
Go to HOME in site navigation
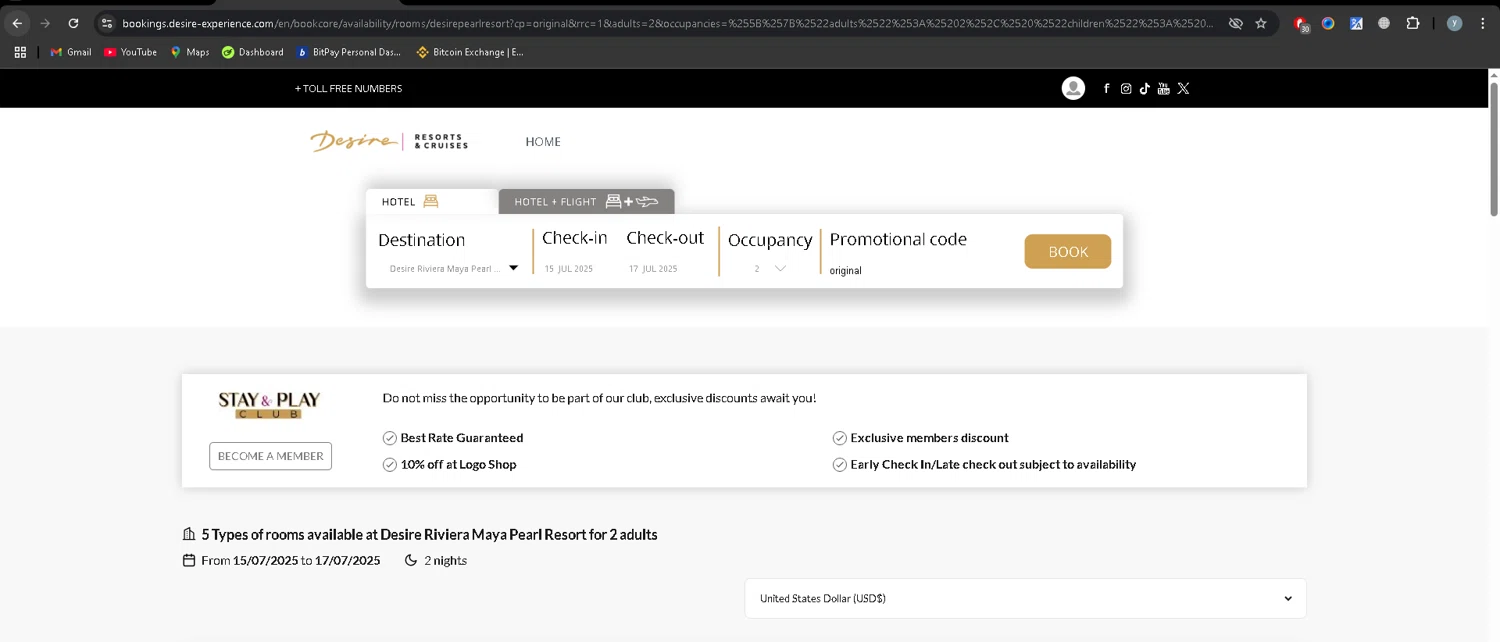[543, 142]
